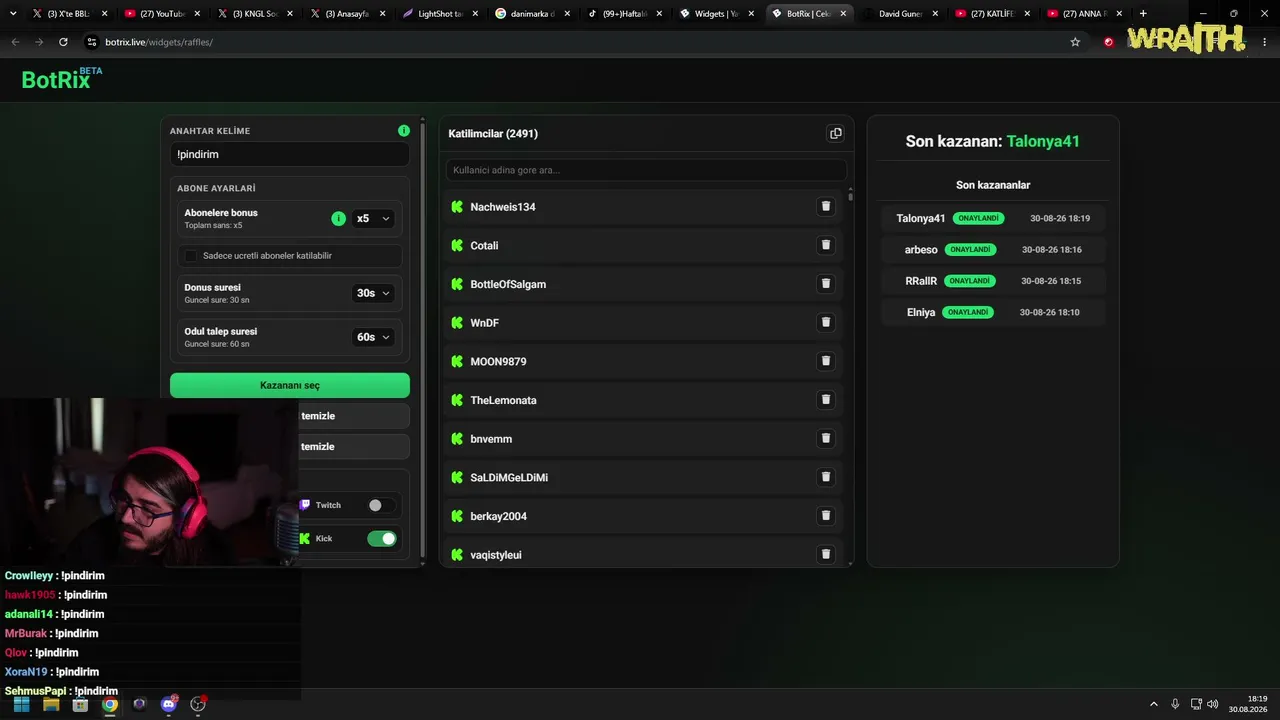Viewport: 1280px width, 720px height.
Task: Select winner entry RRallR in recent winners
Action: pos(993,281)
